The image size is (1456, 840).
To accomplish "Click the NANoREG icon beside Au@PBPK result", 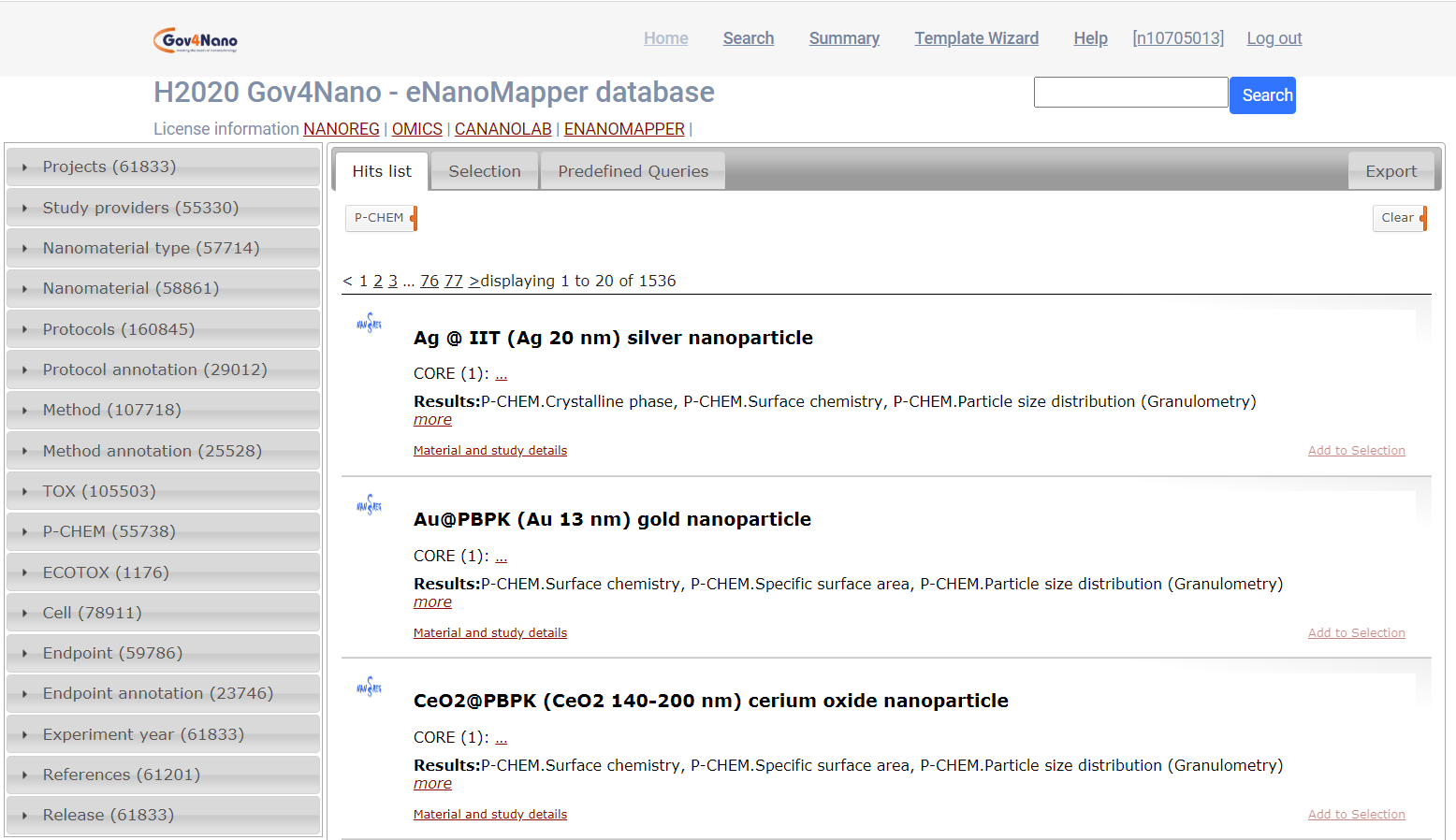I will [x=368, y=505].
